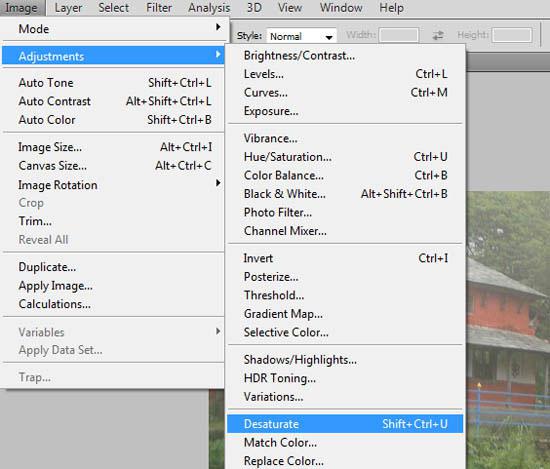The height and width of the screenshot is (469, 550).
Task: Select Exposure adjustment
Action: click(345, 111)
